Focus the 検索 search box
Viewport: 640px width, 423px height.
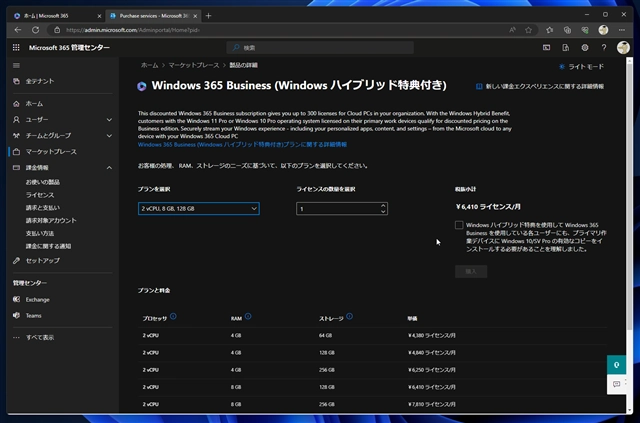[320, 48]
